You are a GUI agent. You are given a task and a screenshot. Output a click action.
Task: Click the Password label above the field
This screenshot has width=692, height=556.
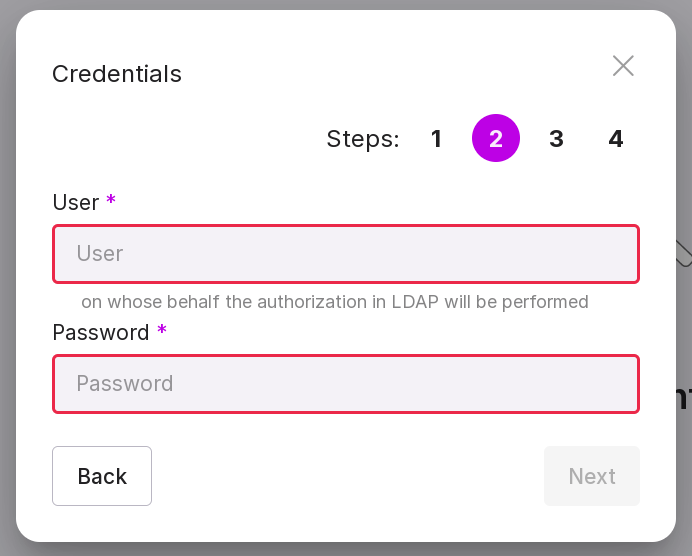tap(100, 332)
